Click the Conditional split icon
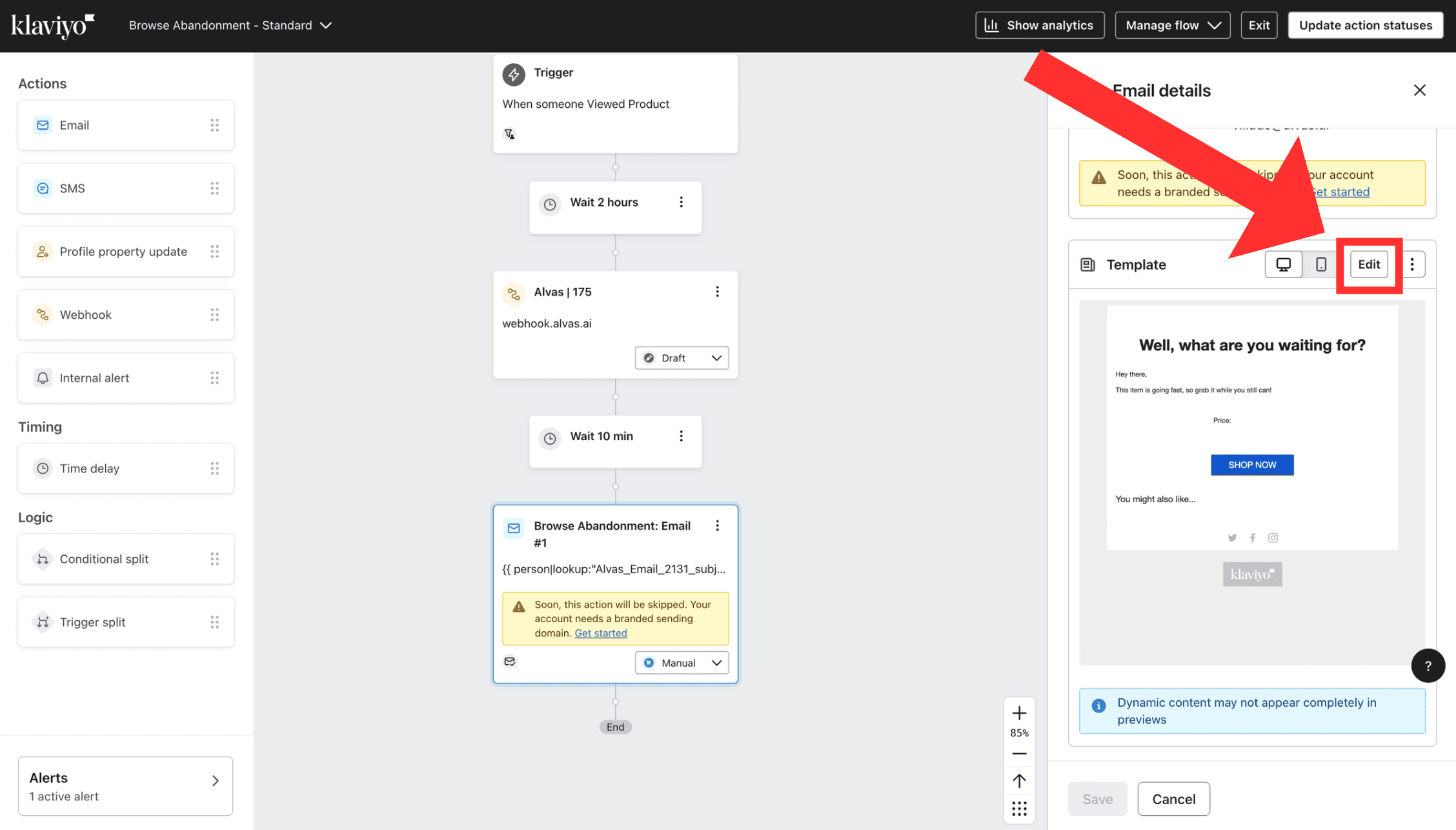This screenshot has width=1456, height=830. tap(43, 559)
